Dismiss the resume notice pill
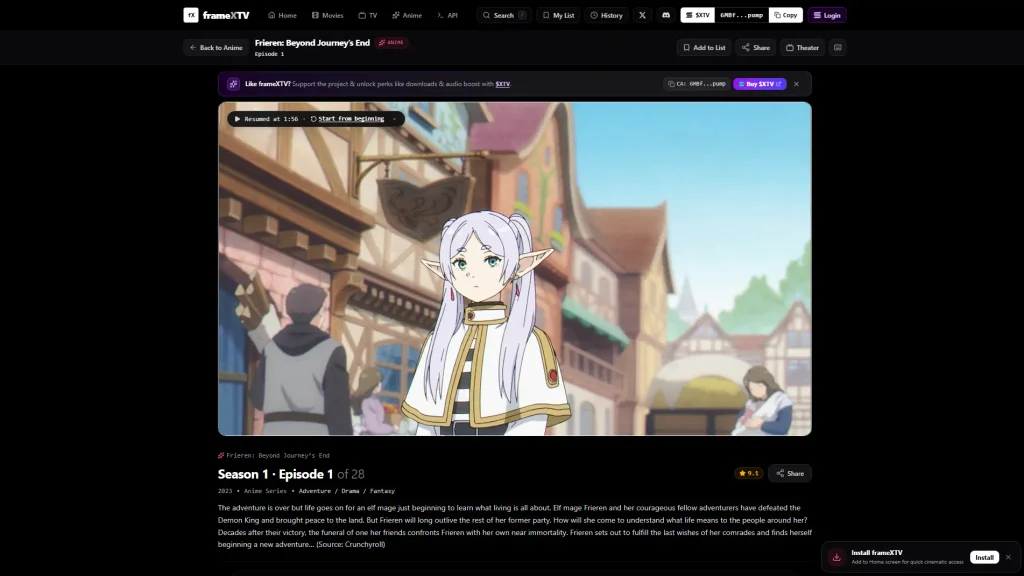Image resolution: width=1024 pixels, height=576 pixels. (x=394, y=119)
